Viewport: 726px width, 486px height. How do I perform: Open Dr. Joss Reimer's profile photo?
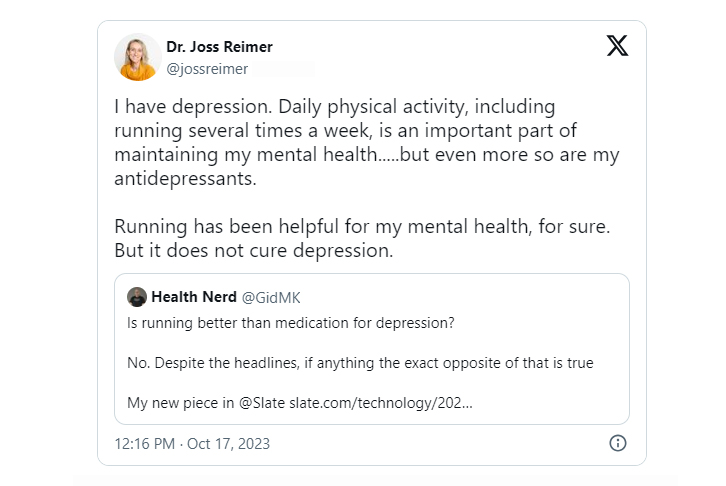(138, 57)
